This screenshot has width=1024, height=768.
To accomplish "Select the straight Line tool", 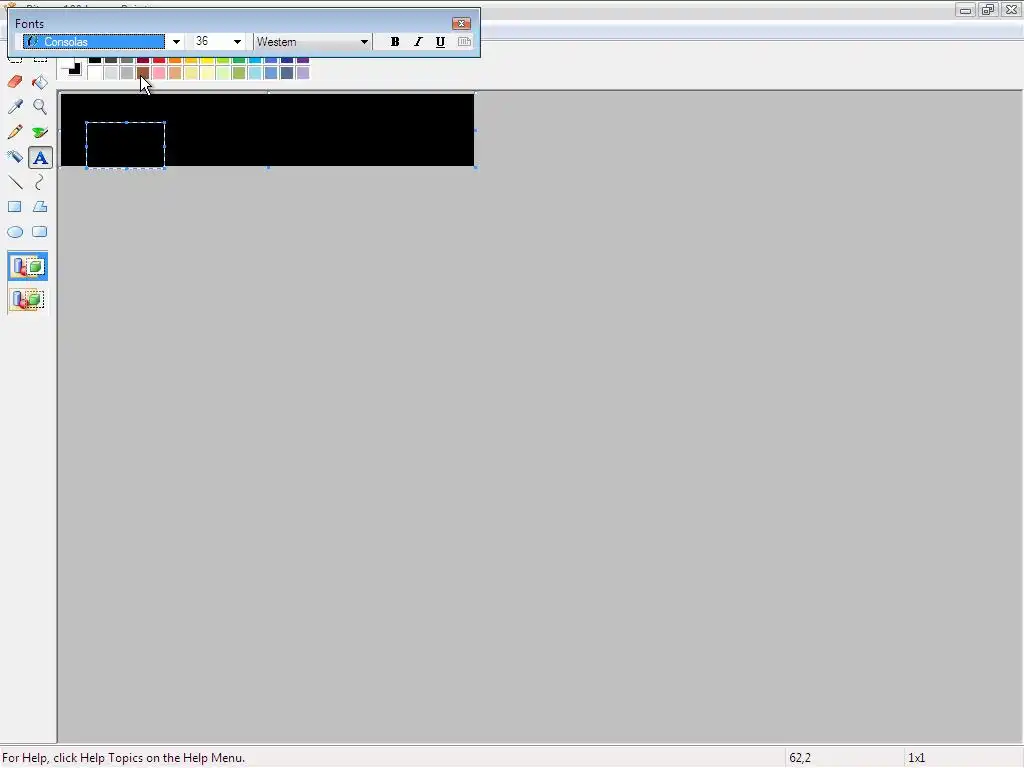I will (15, 182).
